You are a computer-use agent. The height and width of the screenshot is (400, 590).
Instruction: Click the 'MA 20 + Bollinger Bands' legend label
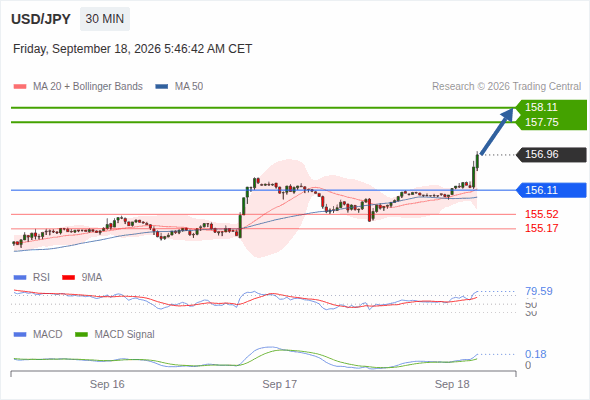pos(88,87)
